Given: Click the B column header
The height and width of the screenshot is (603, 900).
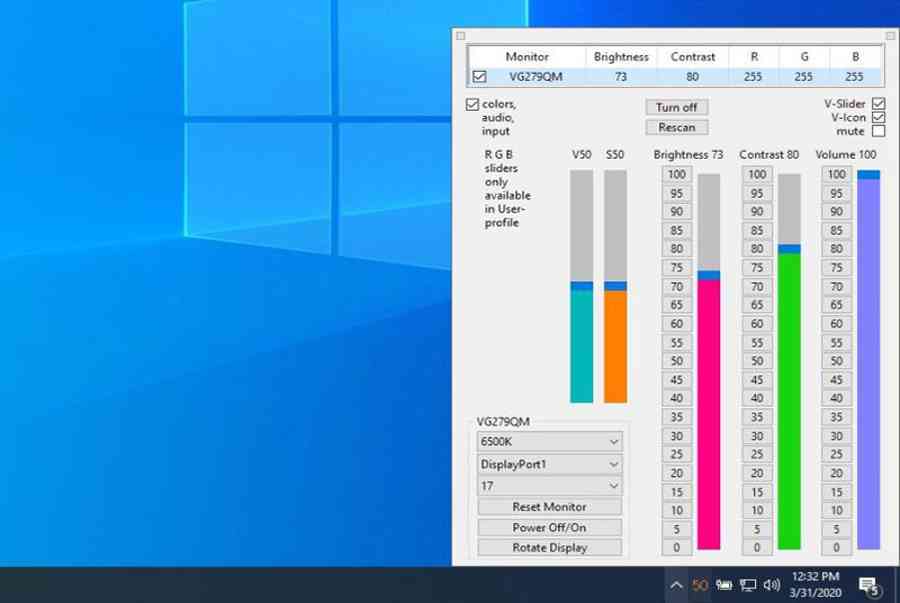Looking at the screenshot, I should (x=855, y=57).
